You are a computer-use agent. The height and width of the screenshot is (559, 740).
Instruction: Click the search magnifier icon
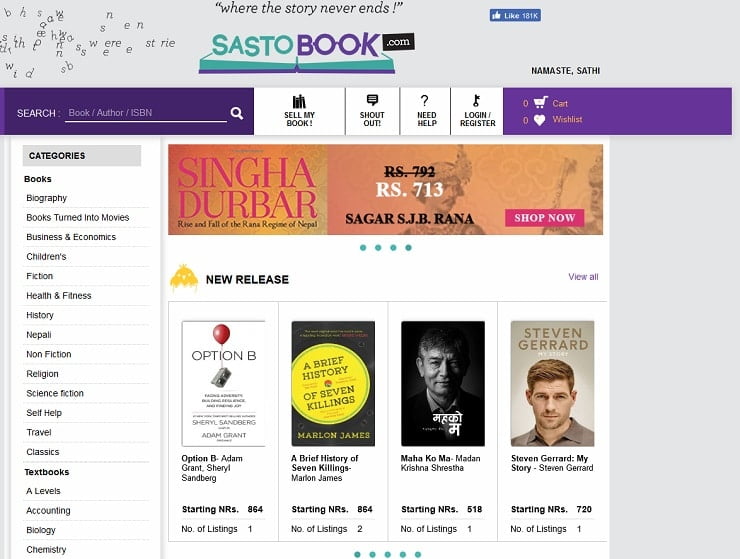pyautogui.click(x=237, y=113)
